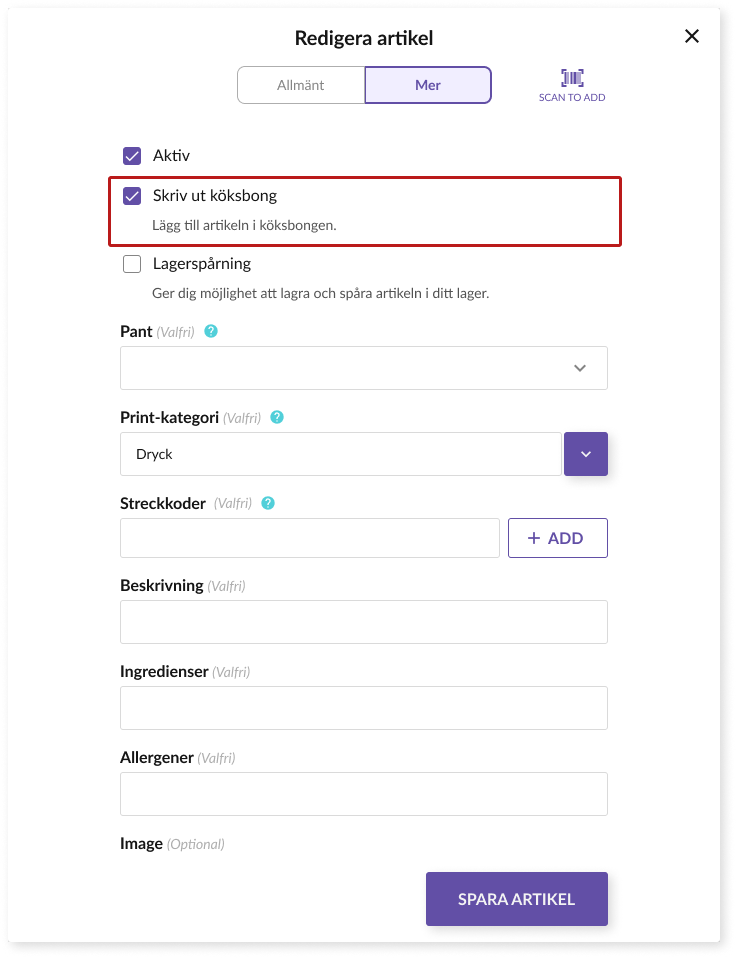
Task: Click the help icon next to Pant
Action: (210, 331)
